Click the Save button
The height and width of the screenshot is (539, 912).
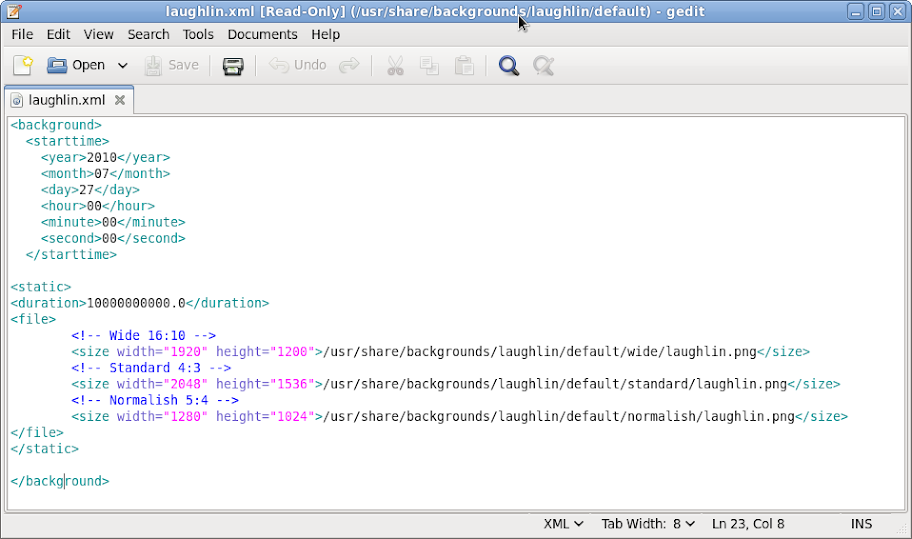point(172,66)
